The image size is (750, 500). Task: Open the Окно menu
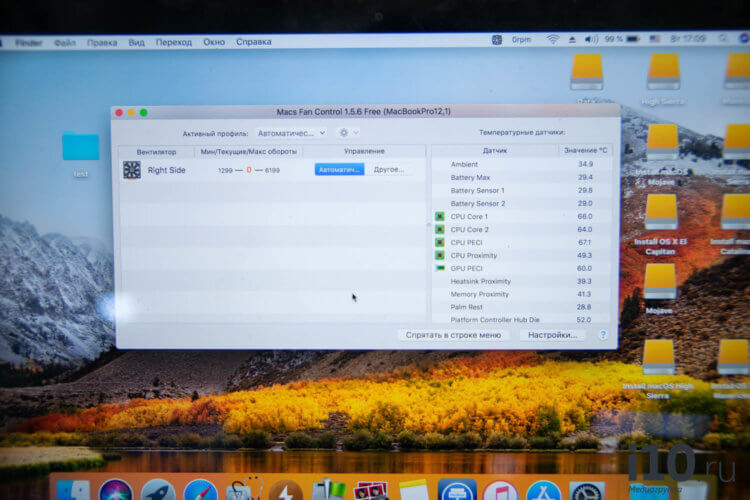tap(214, 42)
